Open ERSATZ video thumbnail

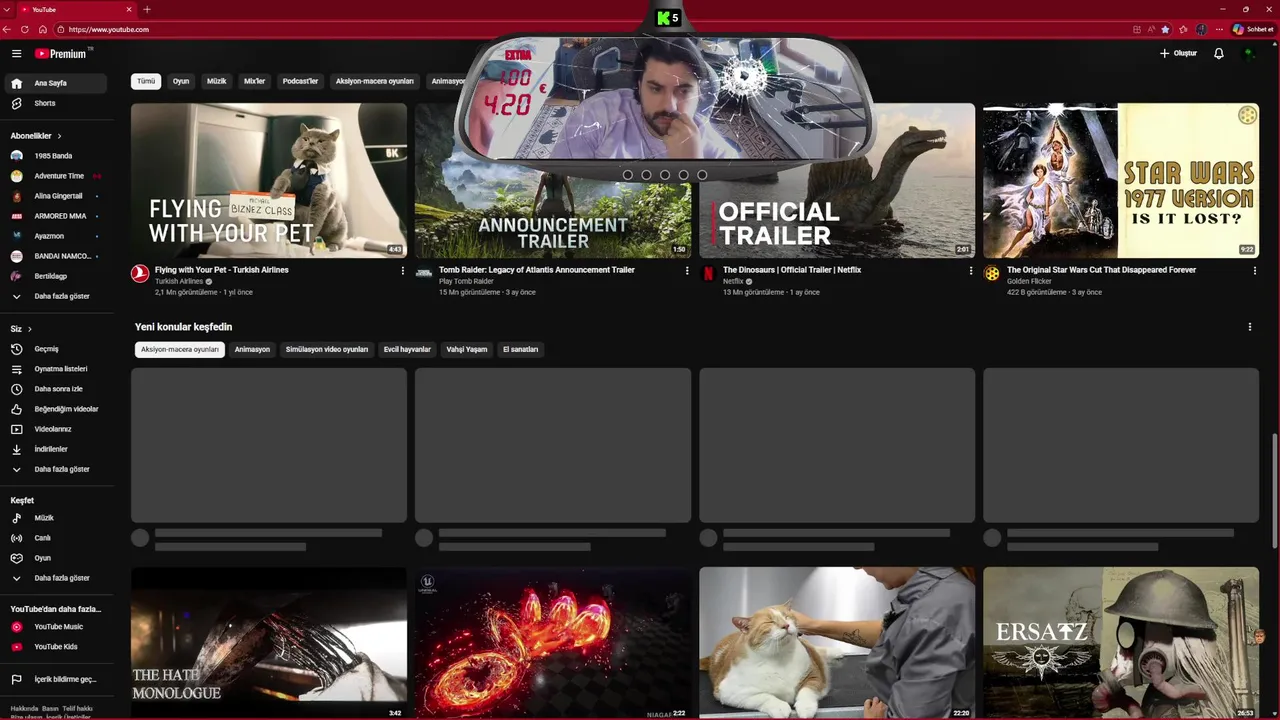pos(1121,643)
